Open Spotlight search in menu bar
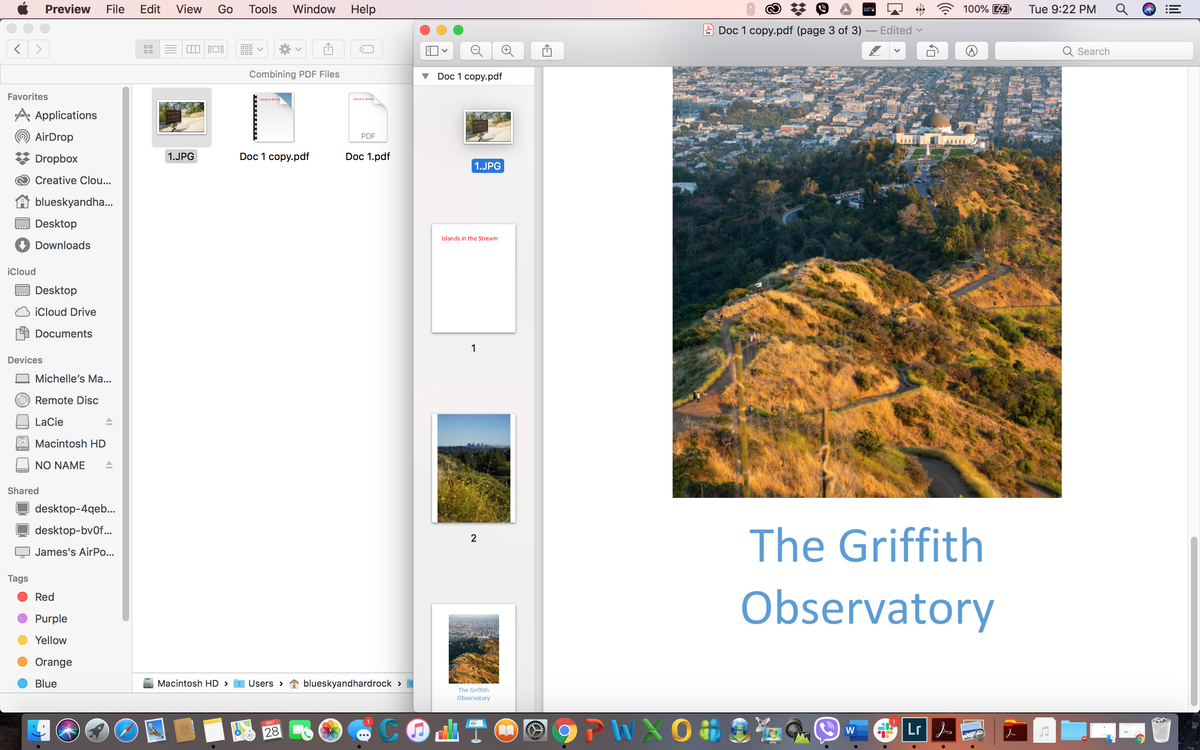 [1122, 9]
